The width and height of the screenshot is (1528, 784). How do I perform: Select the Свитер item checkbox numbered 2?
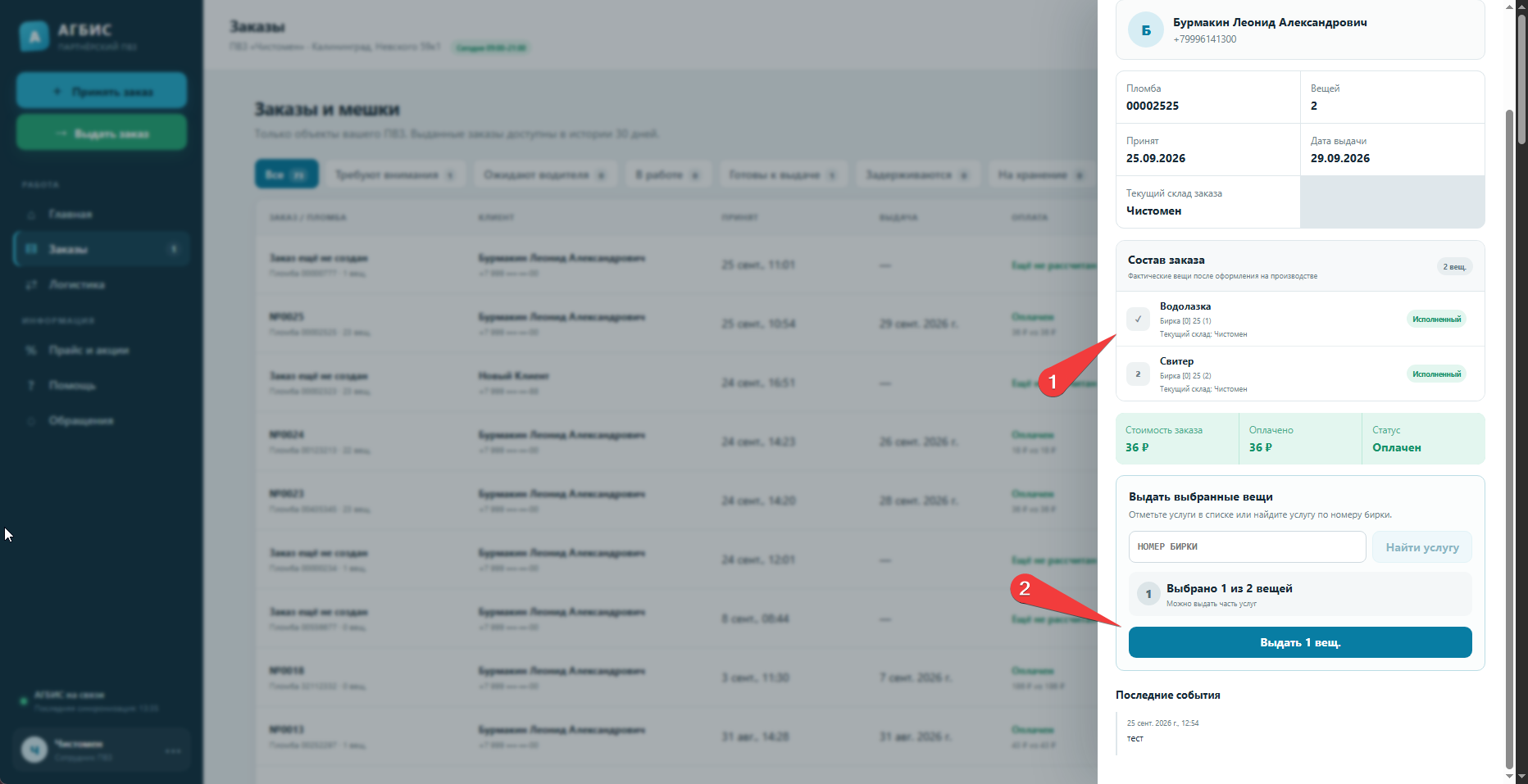tap(1138, 374)
